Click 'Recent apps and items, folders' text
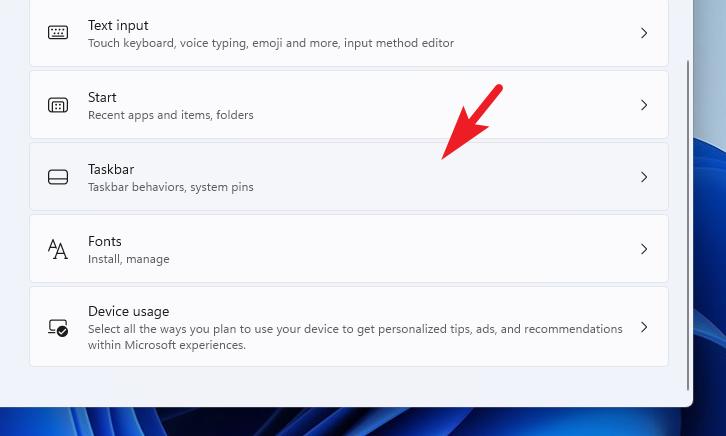This screenshot has height=436, width=726. [171, 115]
